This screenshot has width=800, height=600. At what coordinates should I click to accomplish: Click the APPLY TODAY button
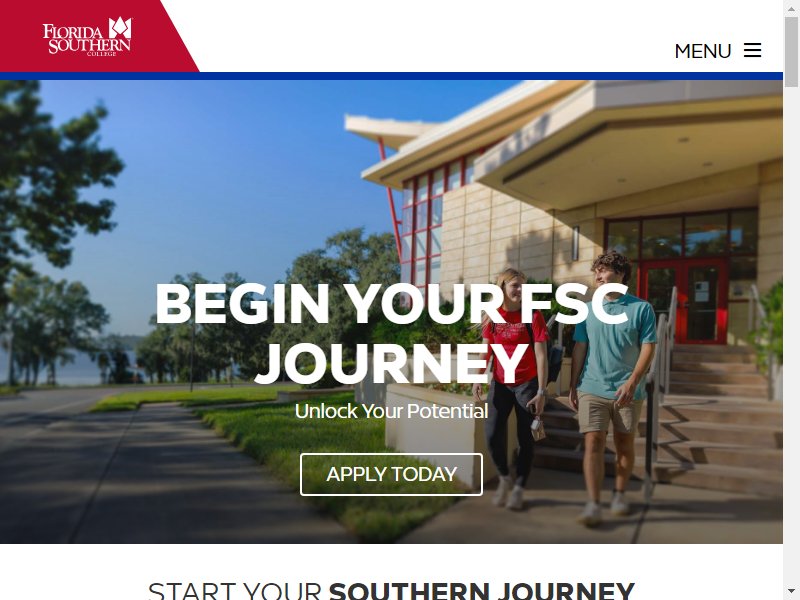tap(391, 474)
